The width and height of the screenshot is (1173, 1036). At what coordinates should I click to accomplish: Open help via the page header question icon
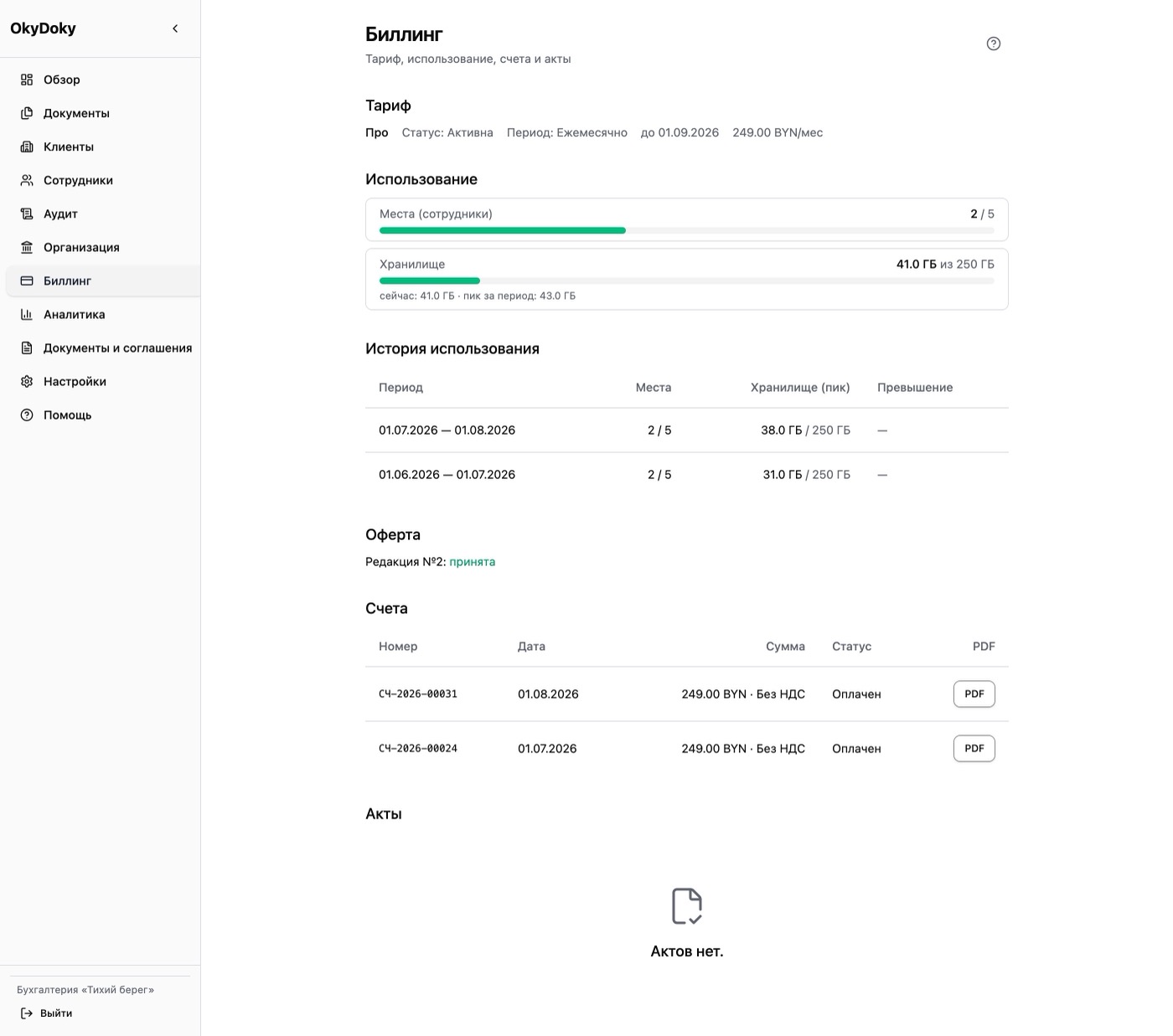(994, 44)
